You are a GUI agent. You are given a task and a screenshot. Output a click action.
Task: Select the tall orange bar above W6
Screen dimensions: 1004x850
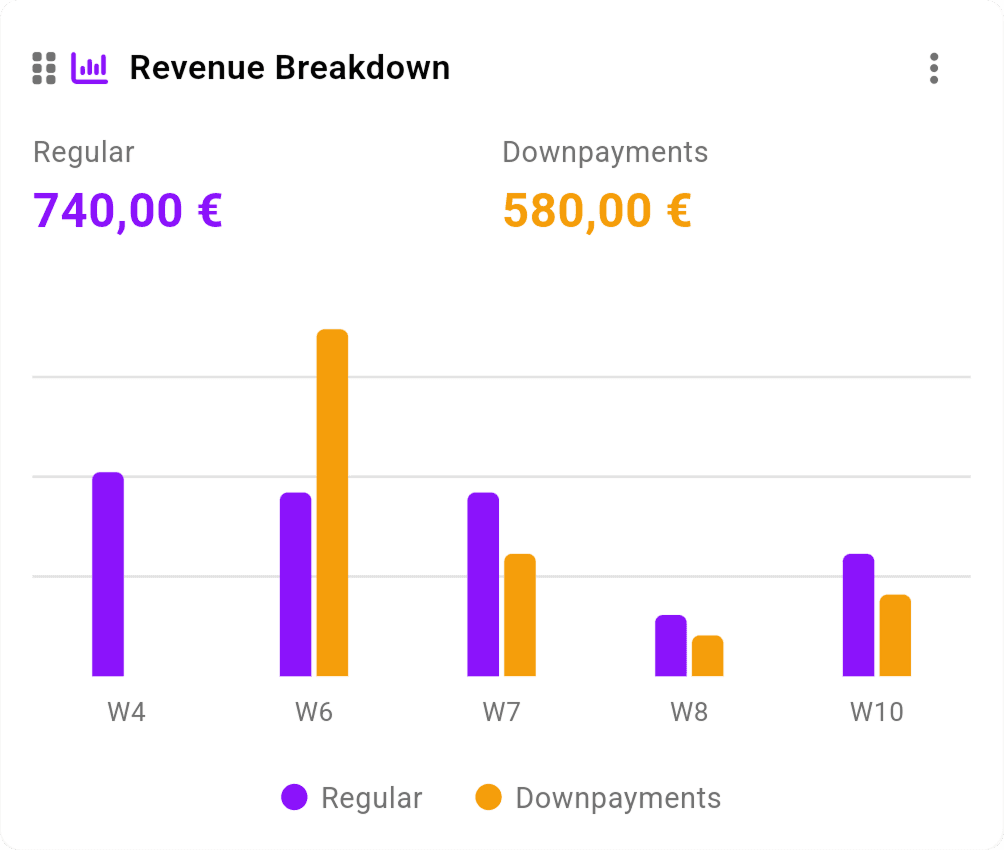(x=331, y=500)
